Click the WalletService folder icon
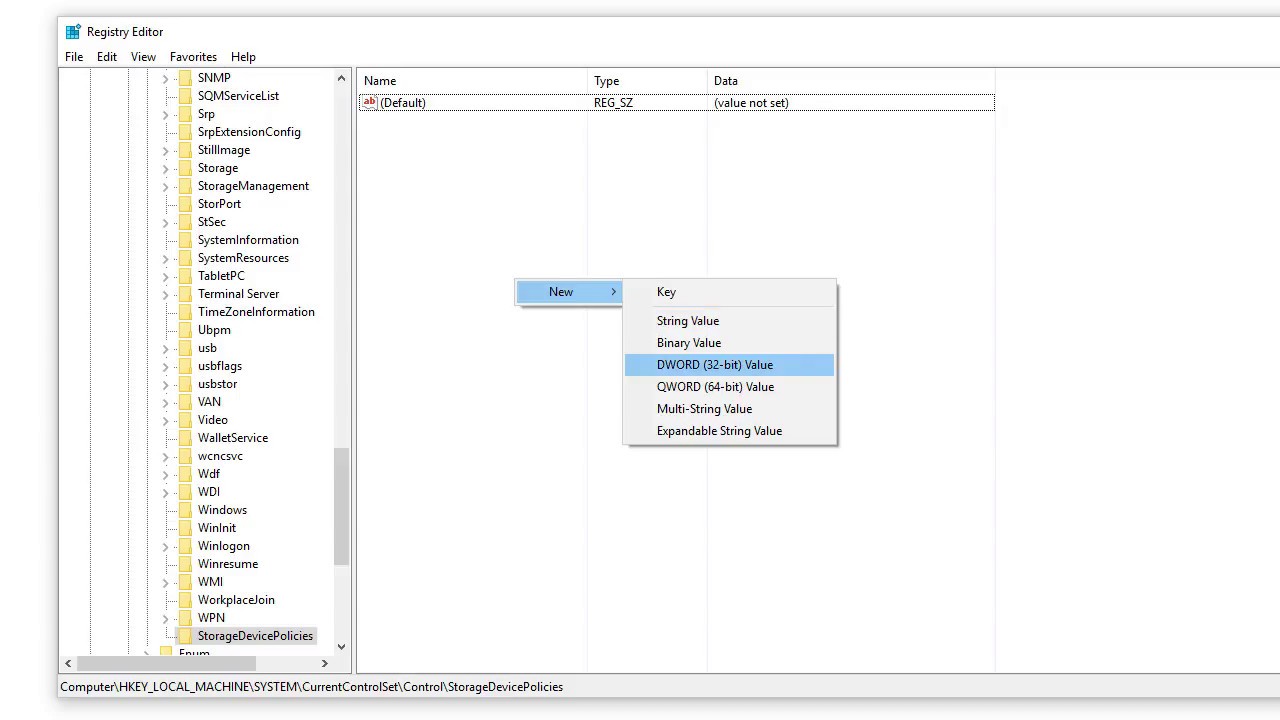The height and width of the screenshot is (720, 1280). (185, 438)
